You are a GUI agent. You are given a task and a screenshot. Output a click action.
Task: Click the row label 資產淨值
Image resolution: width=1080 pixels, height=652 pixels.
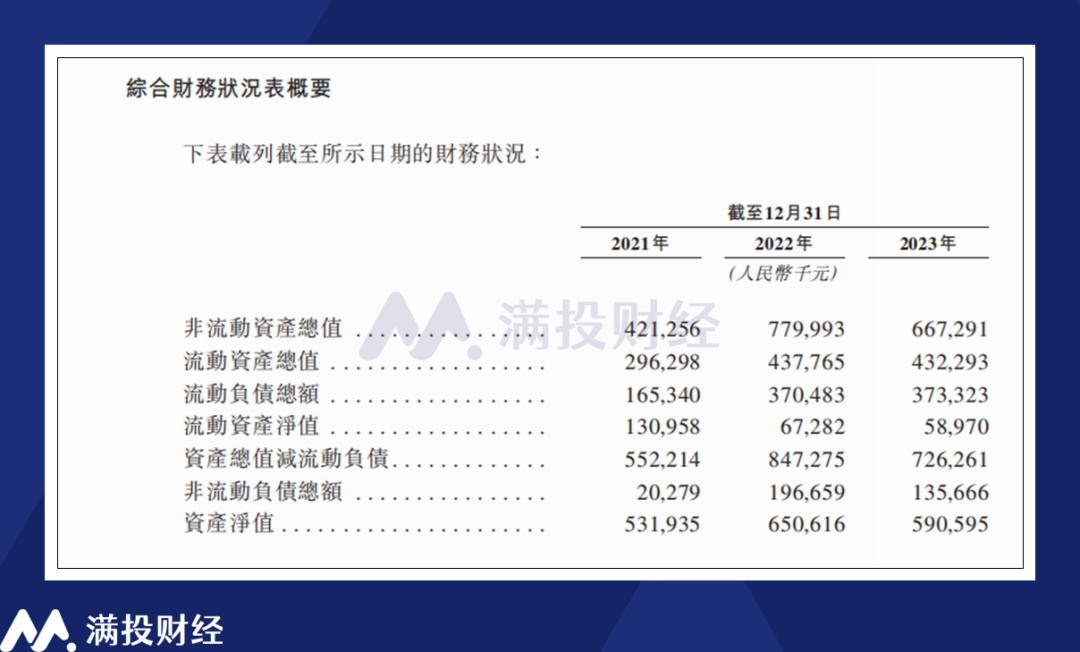229,524
